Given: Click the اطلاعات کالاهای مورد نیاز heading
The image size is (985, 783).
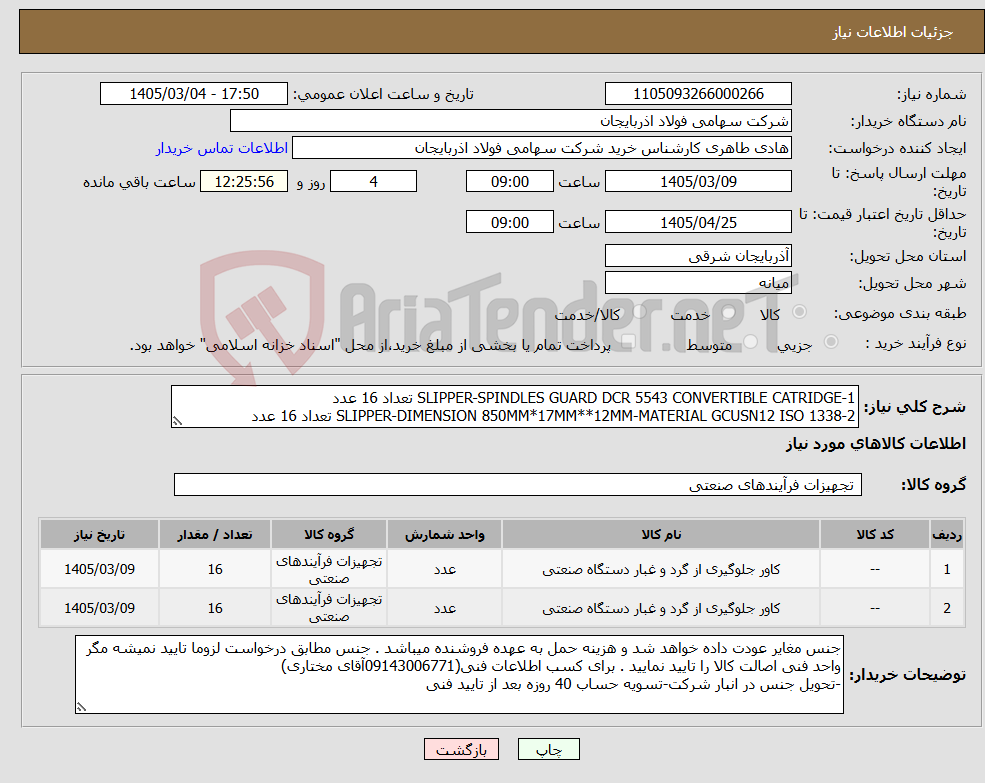Looking at the screenshot, I should pyautogui.click(x=876, y=444).
